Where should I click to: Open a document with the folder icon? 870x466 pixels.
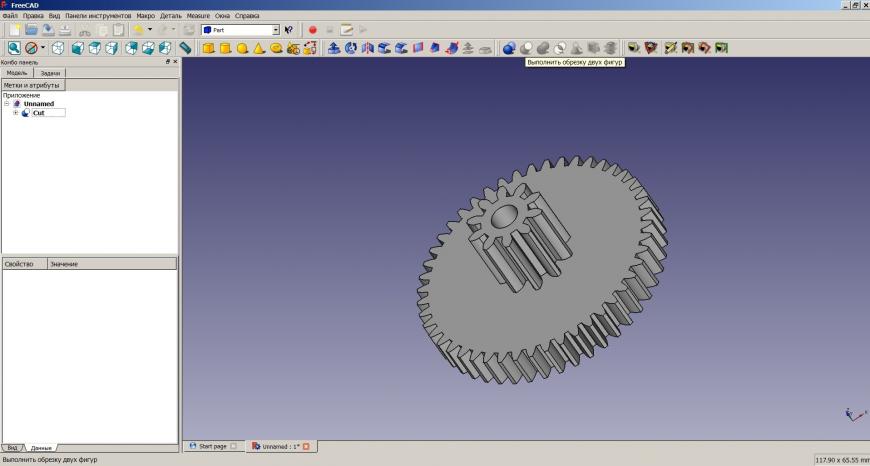coord(32,30)
